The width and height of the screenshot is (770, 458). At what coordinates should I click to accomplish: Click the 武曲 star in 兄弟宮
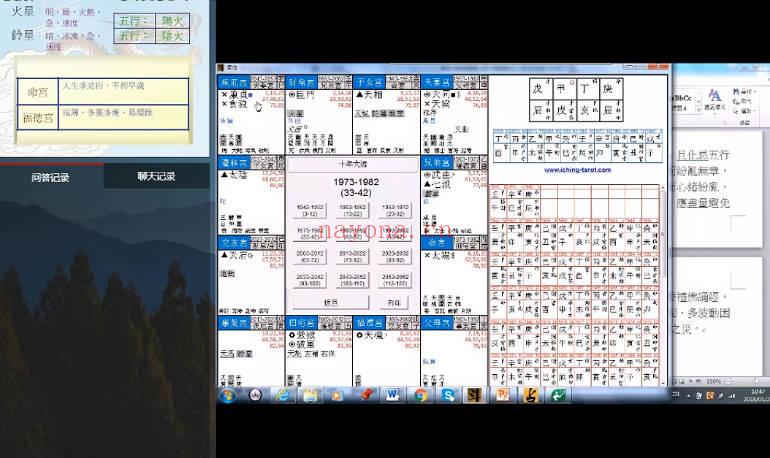coord(440,175)
